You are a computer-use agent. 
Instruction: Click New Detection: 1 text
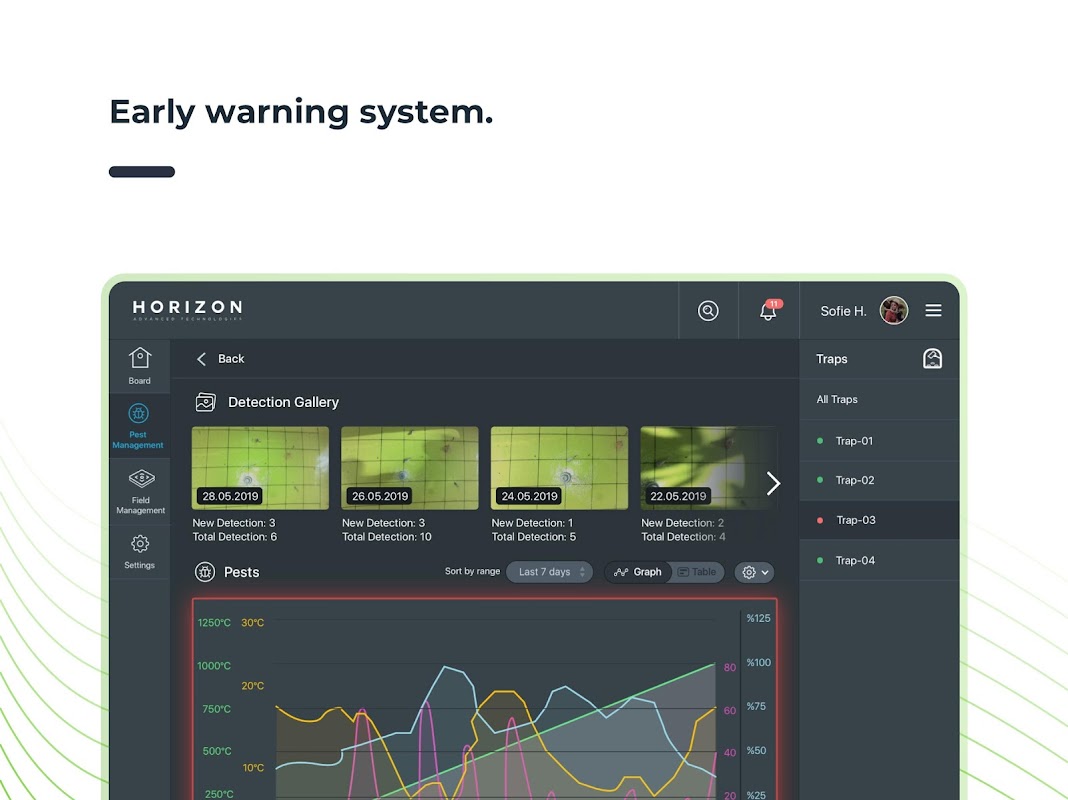click(532, 523)
